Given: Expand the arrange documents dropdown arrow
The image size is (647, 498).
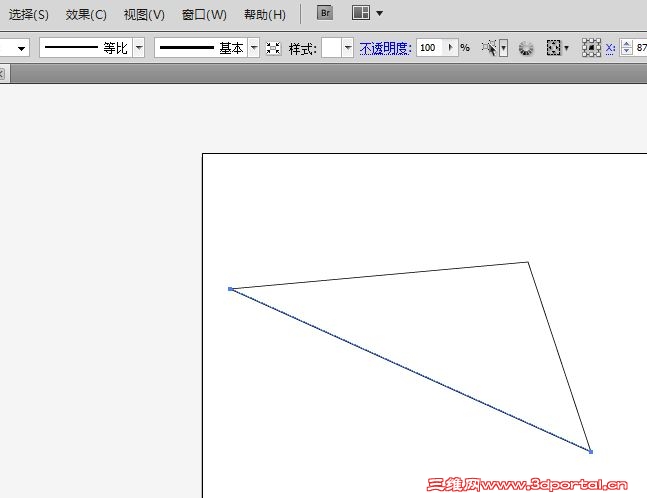Looking at the screenshot, I should point(380,13).
